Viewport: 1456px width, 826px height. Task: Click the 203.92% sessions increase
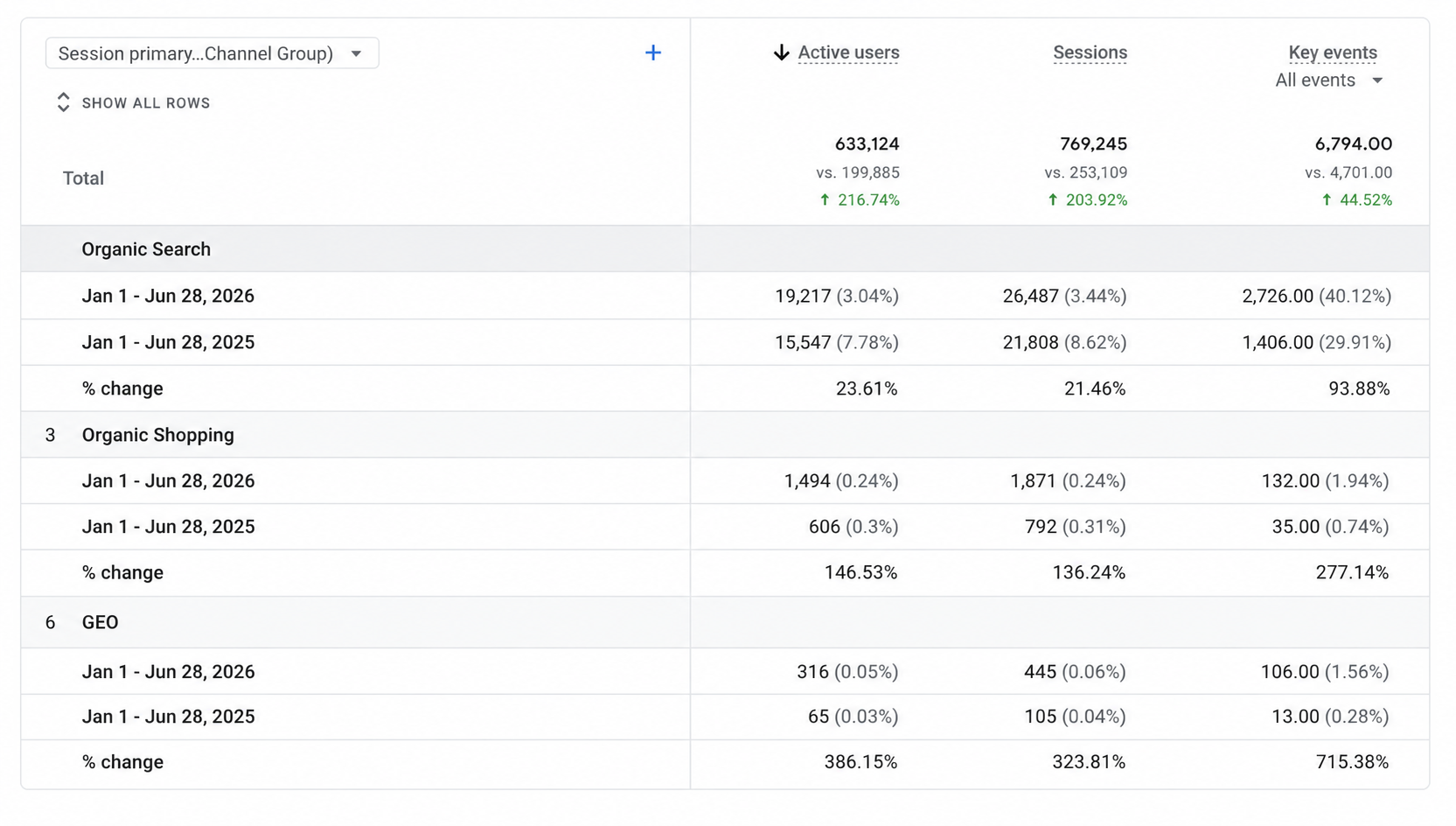(x=1087, y=200)
